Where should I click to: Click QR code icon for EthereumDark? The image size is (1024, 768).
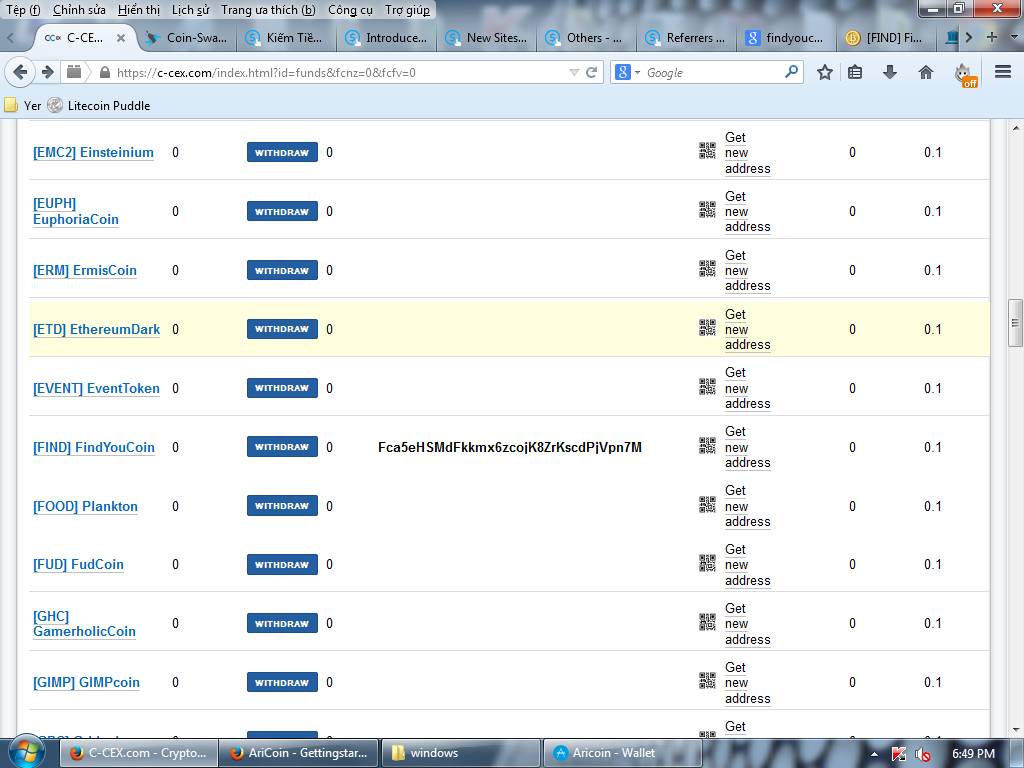(707, 327)
